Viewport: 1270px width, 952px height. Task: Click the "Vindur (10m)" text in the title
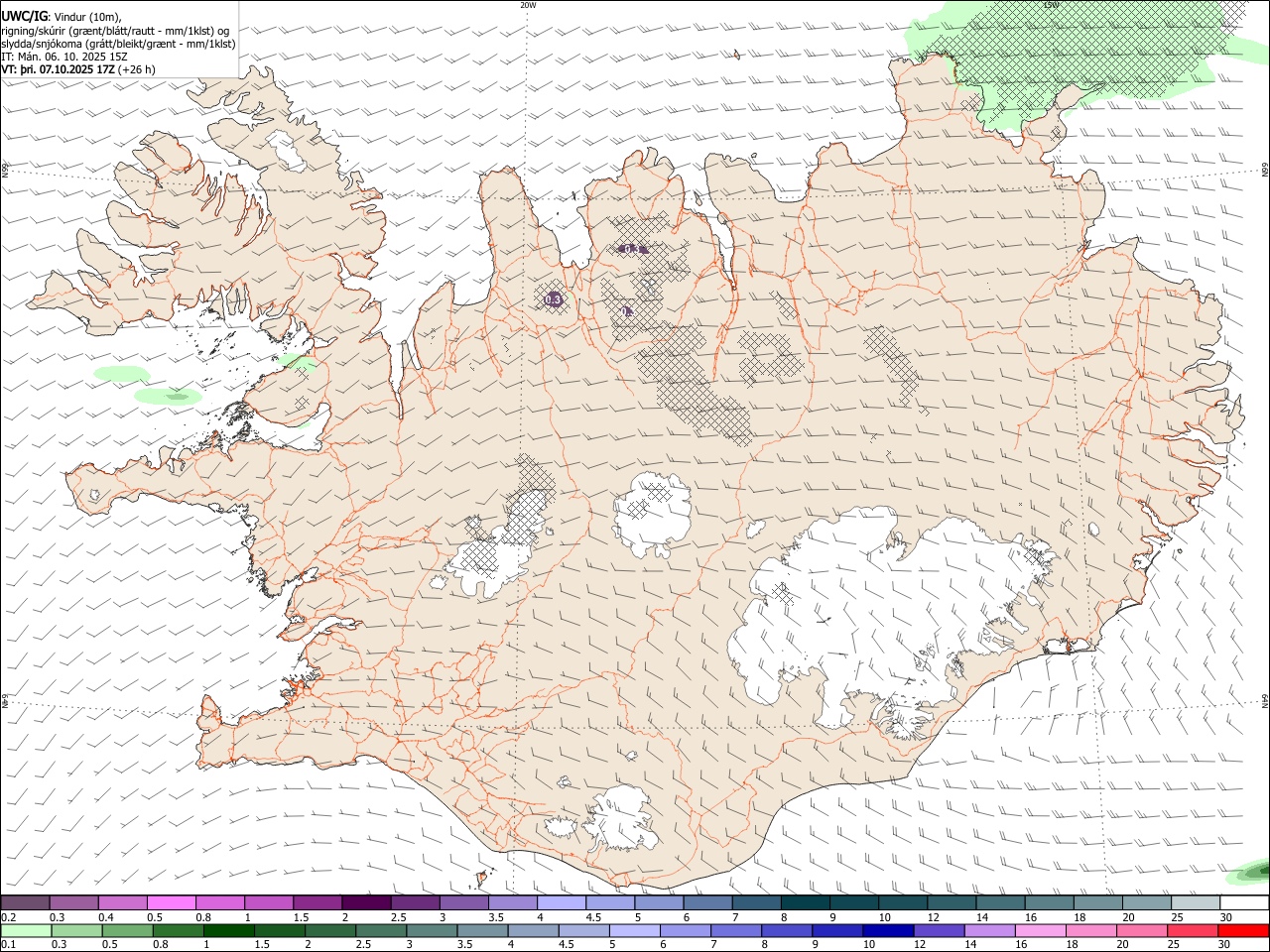85,17
